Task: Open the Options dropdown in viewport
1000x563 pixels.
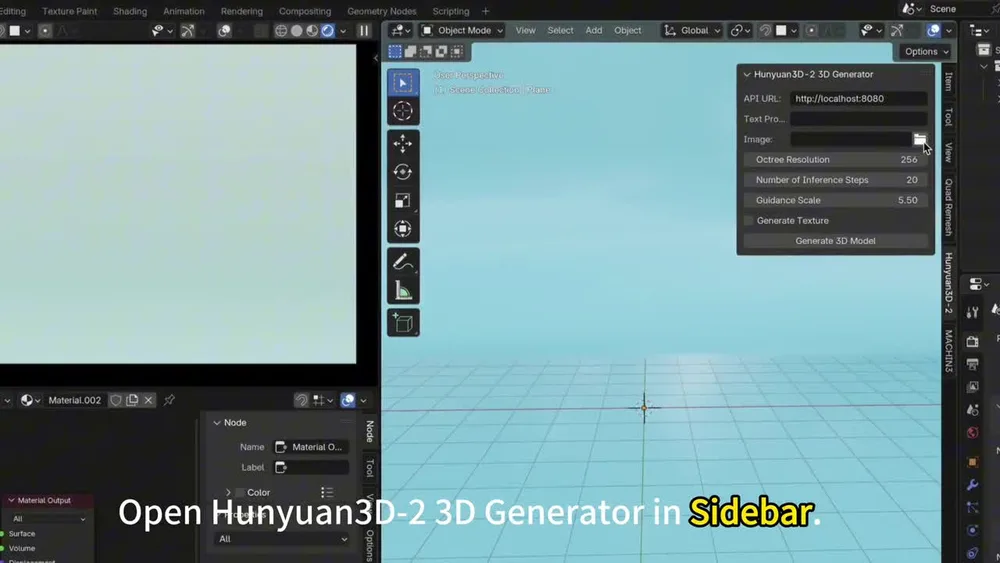Action: (x=925, y=52)
